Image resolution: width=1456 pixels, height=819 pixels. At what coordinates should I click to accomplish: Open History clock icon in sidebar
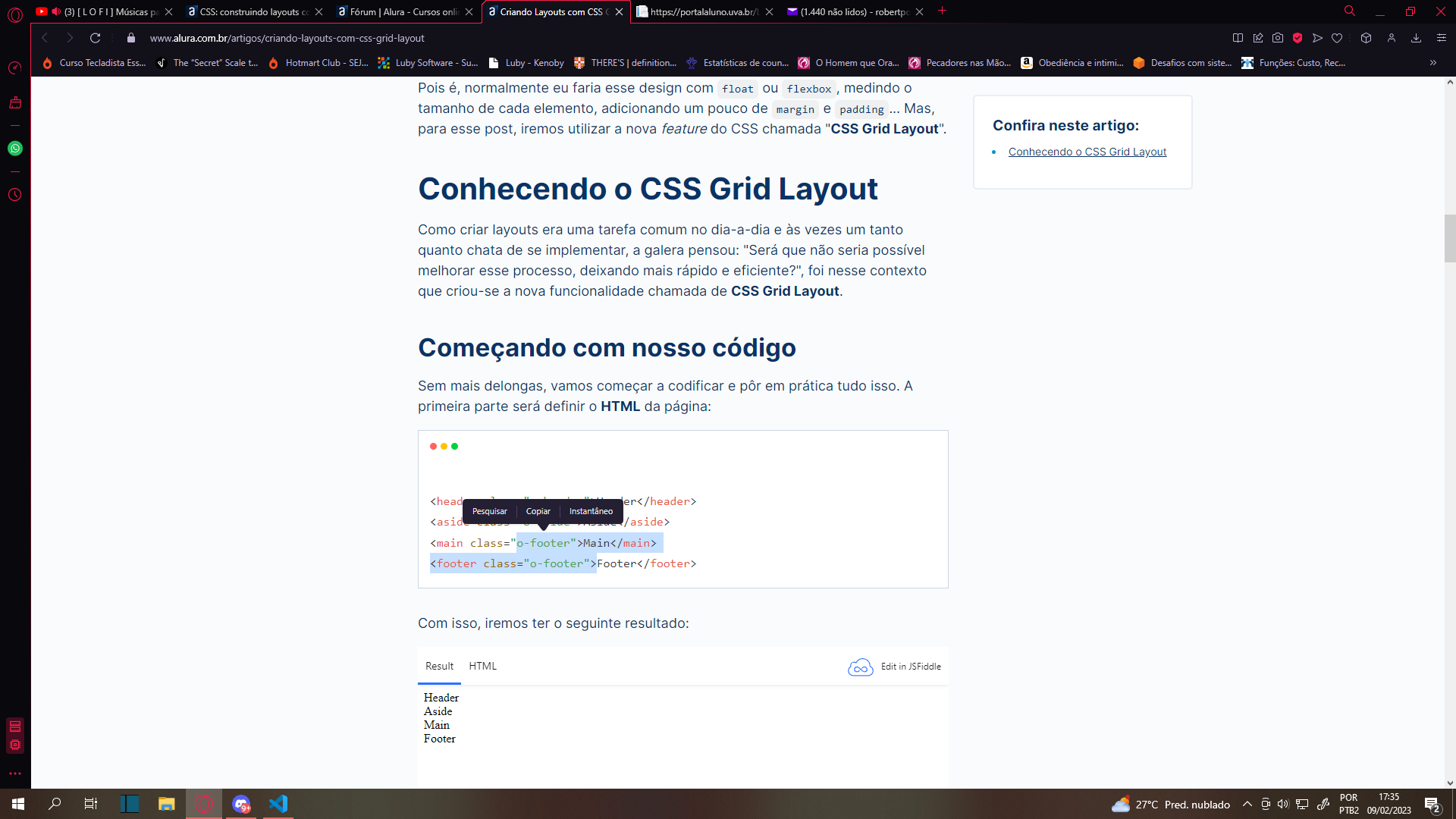click(x=15, y=195)
